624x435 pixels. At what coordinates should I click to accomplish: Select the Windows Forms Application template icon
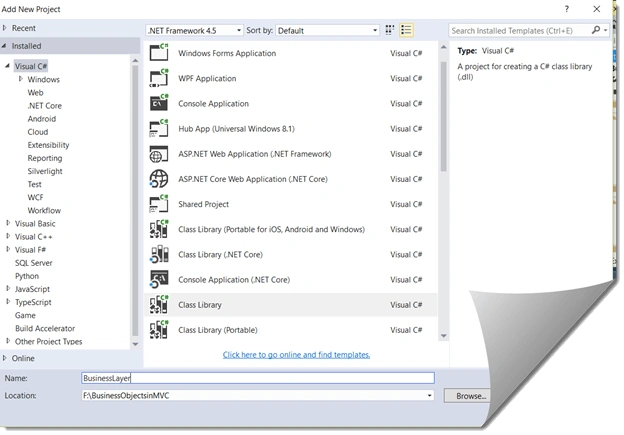(x=159, y=53)
